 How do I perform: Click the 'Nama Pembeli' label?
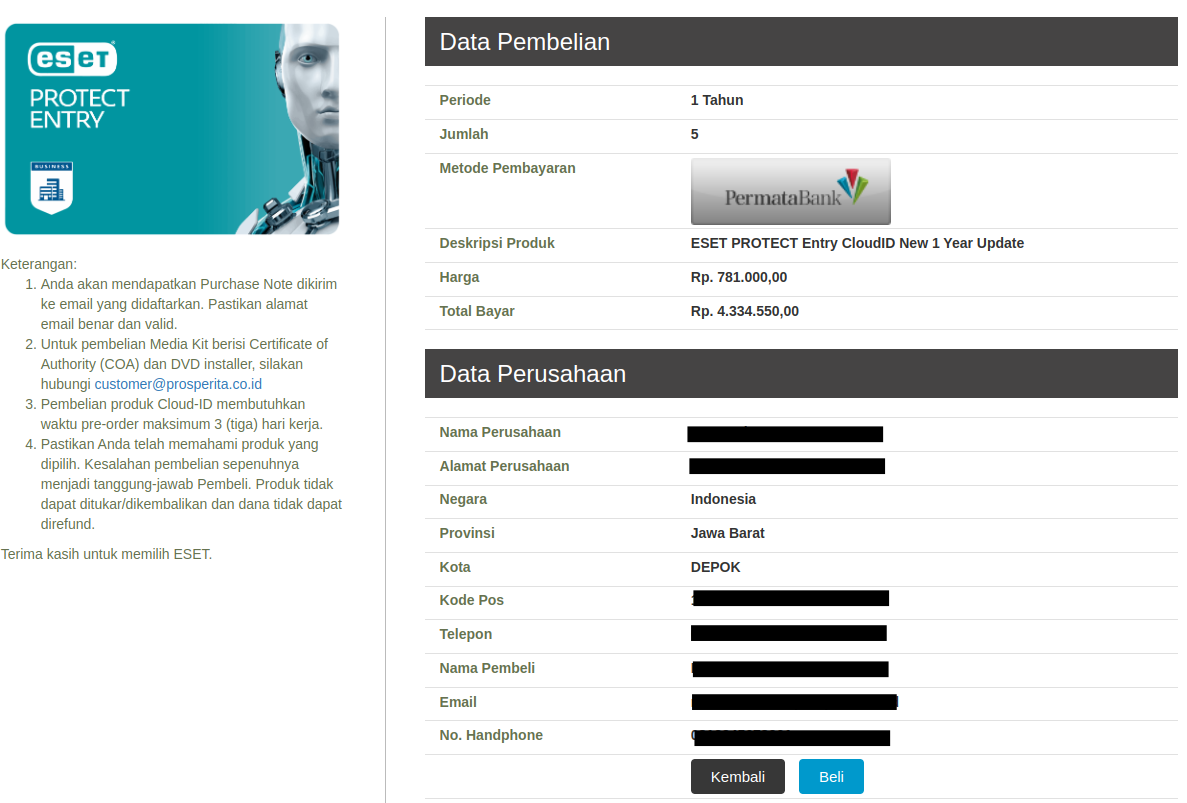487,668
